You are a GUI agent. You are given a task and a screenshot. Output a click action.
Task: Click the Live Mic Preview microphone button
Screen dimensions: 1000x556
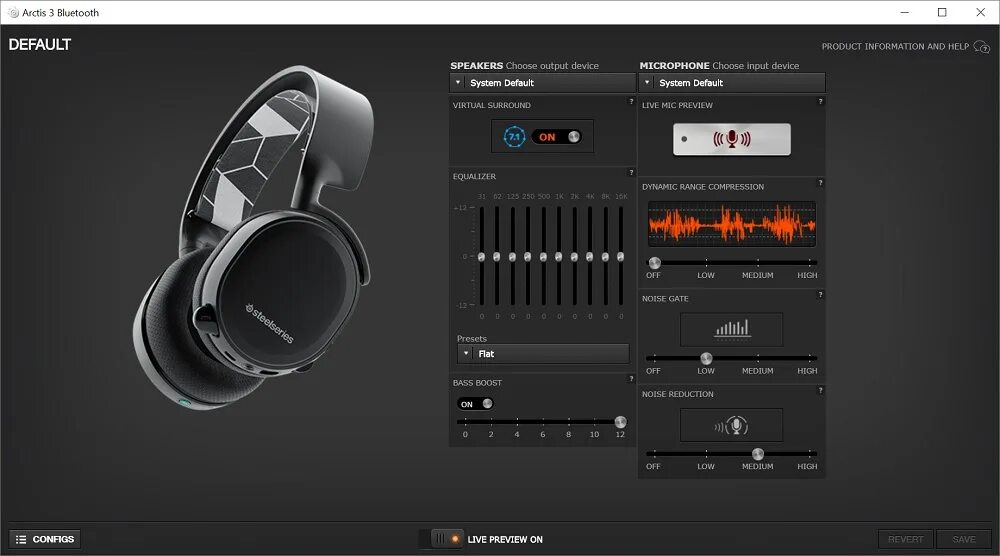pos(732,139)
